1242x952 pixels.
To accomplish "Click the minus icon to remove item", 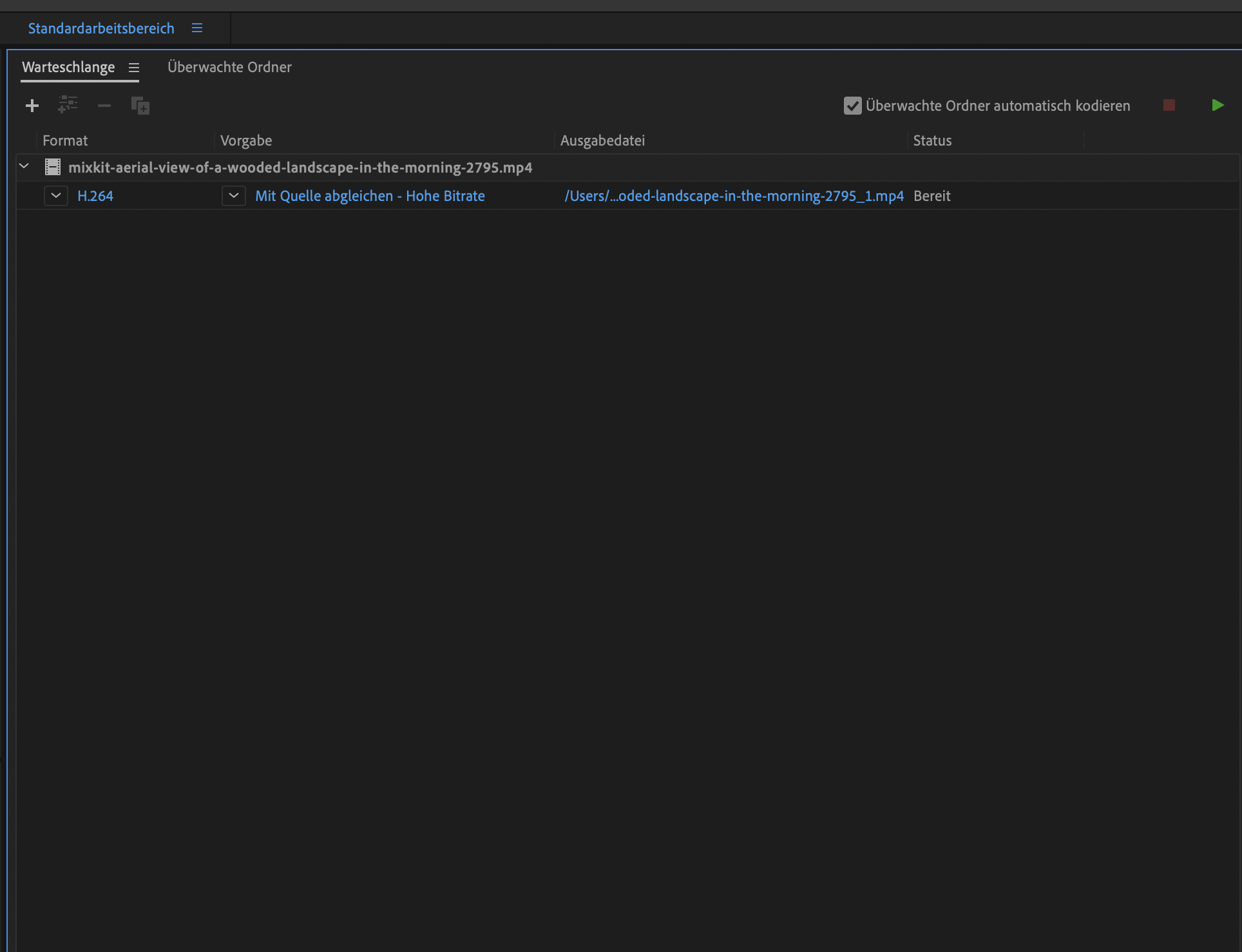I will [x=104, y=106].
